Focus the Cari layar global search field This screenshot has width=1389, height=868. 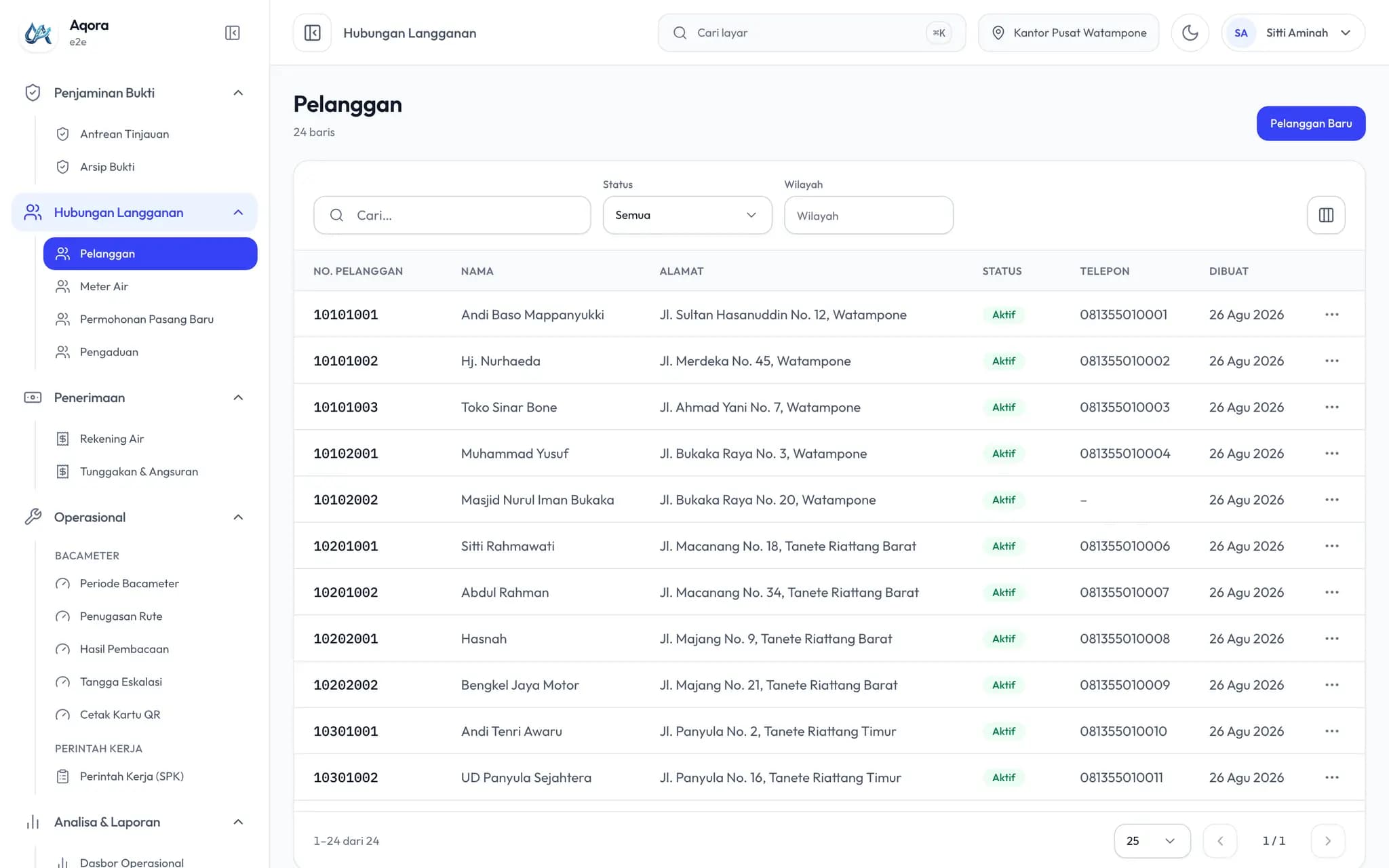click(811, 33)
